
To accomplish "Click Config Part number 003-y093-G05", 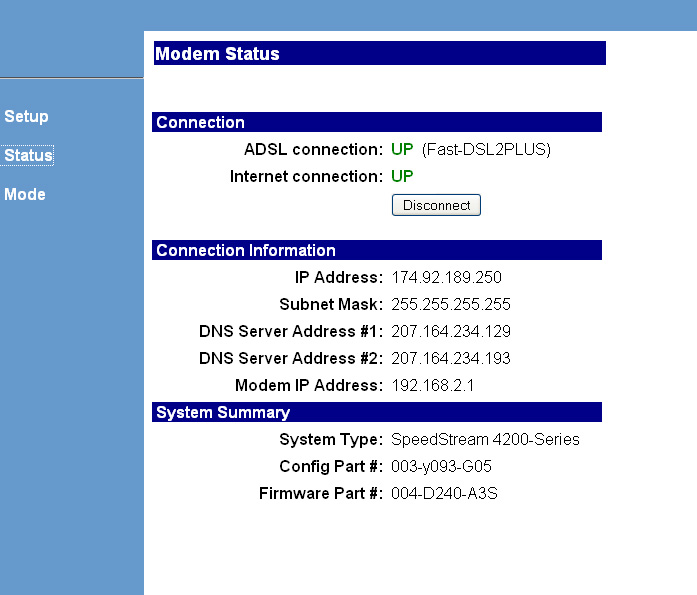I will pyautogui.click(x=441, y=467).
